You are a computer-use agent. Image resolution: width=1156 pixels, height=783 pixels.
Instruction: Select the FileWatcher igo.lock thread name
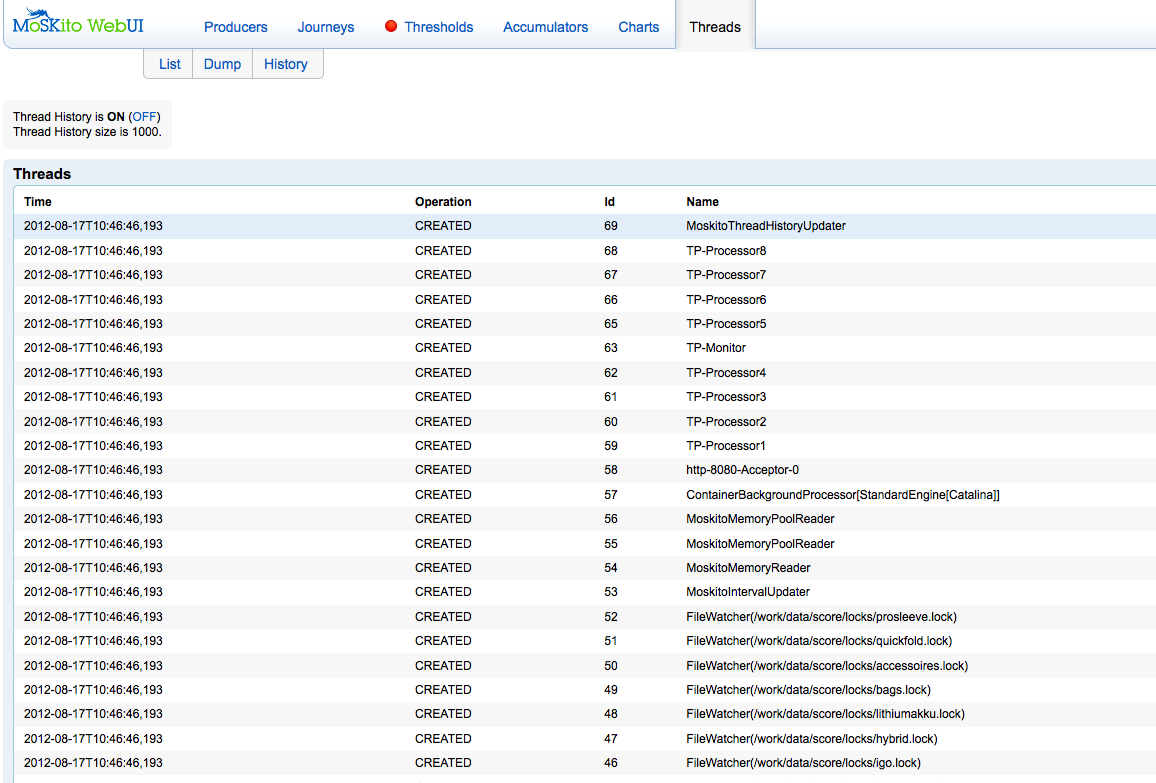pos(804,763)
